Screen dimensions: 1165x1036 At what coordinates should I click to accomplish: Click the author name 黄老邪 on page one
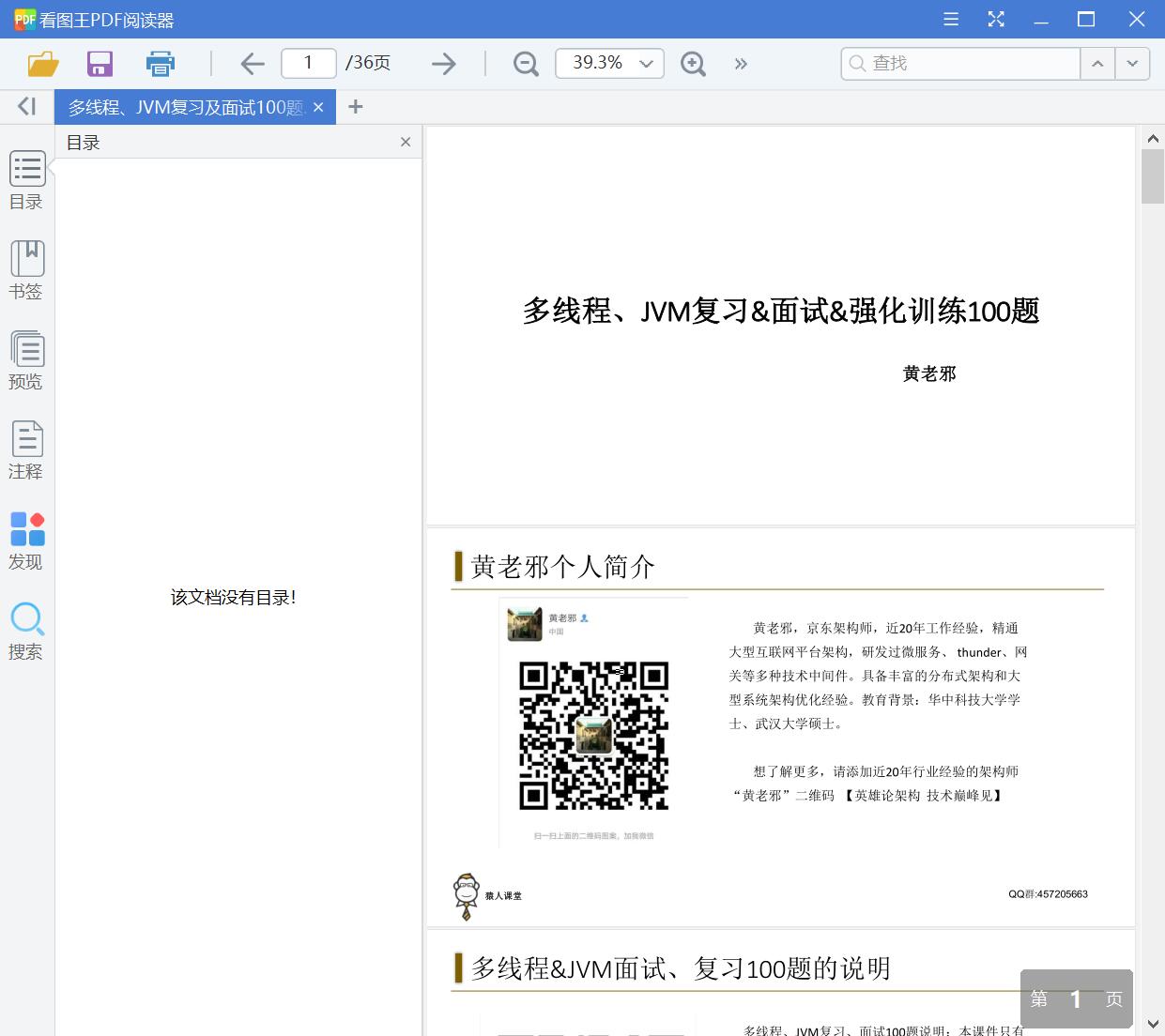tap(929, 373)
